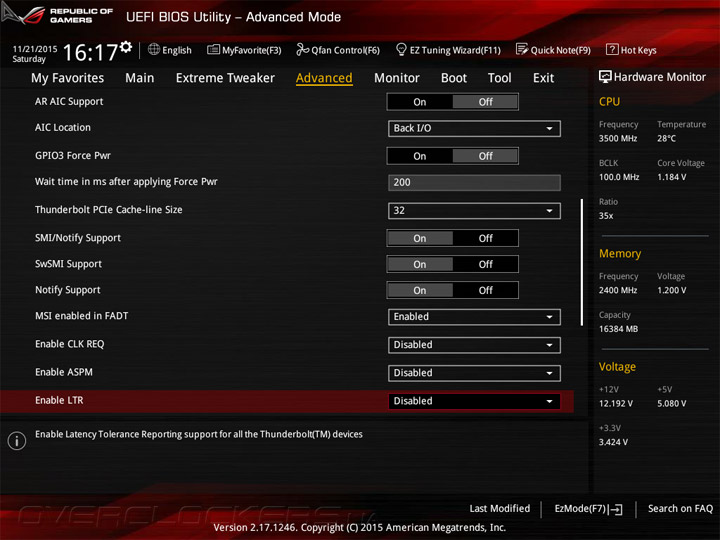Click the MSI enabled in FADT label
The image size is (720, 540).
(x=82, y=316)
